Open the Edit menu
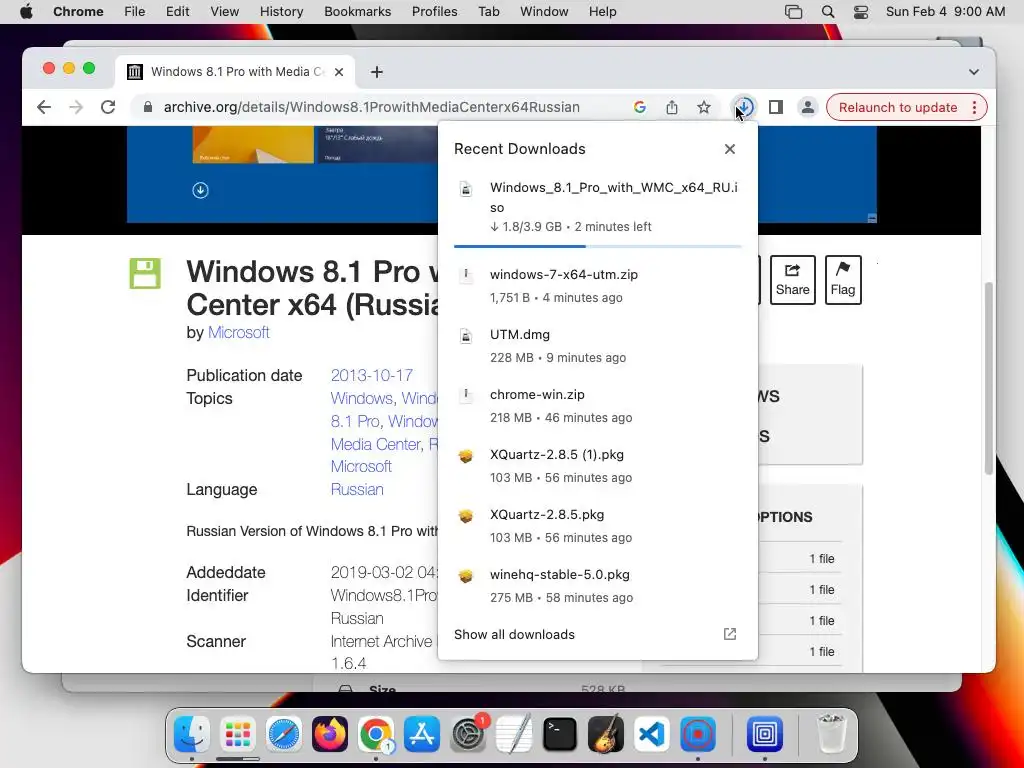Viewport: 1024px width, 768px height. coord(178,12)
